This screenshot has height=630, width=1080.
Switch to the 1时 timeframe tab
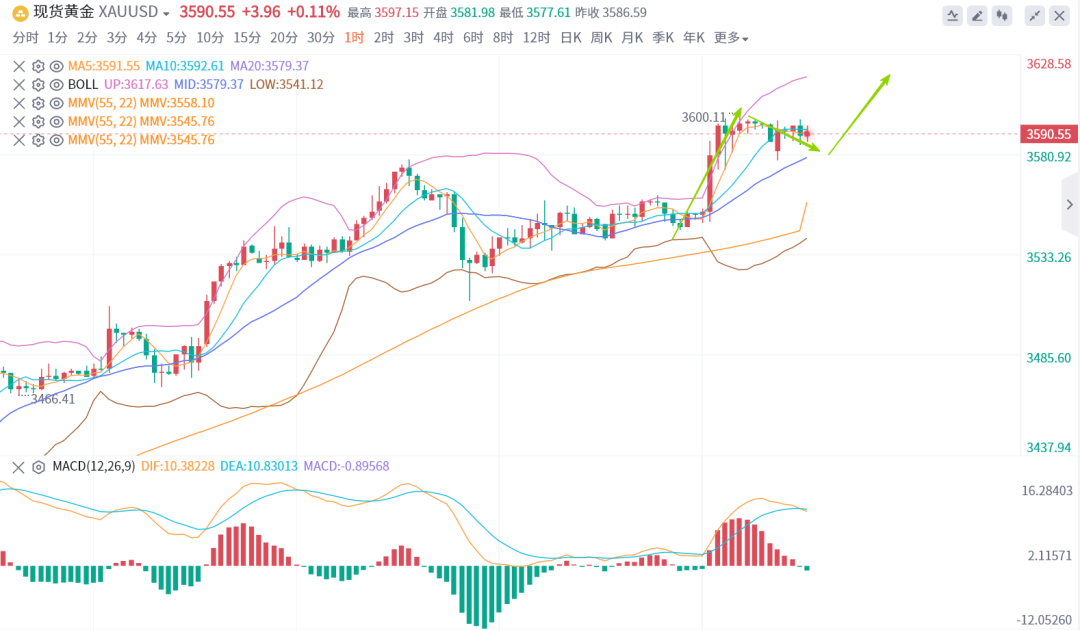coord(354,38)
